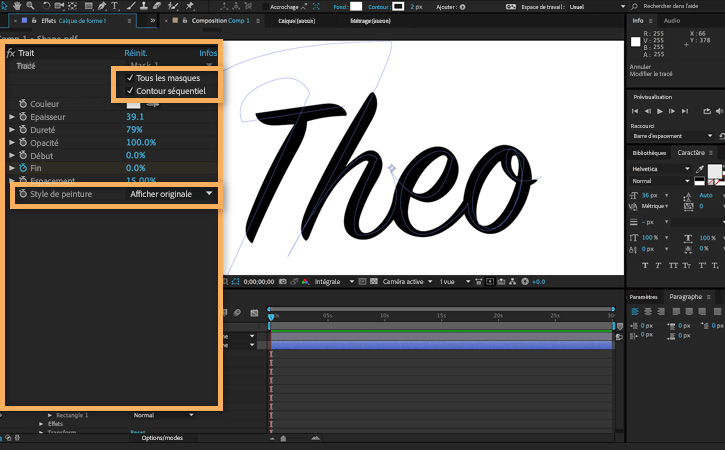The image size is (725, 450).
Task: Select the Clone Stamp tool
Action: (143, 6)
